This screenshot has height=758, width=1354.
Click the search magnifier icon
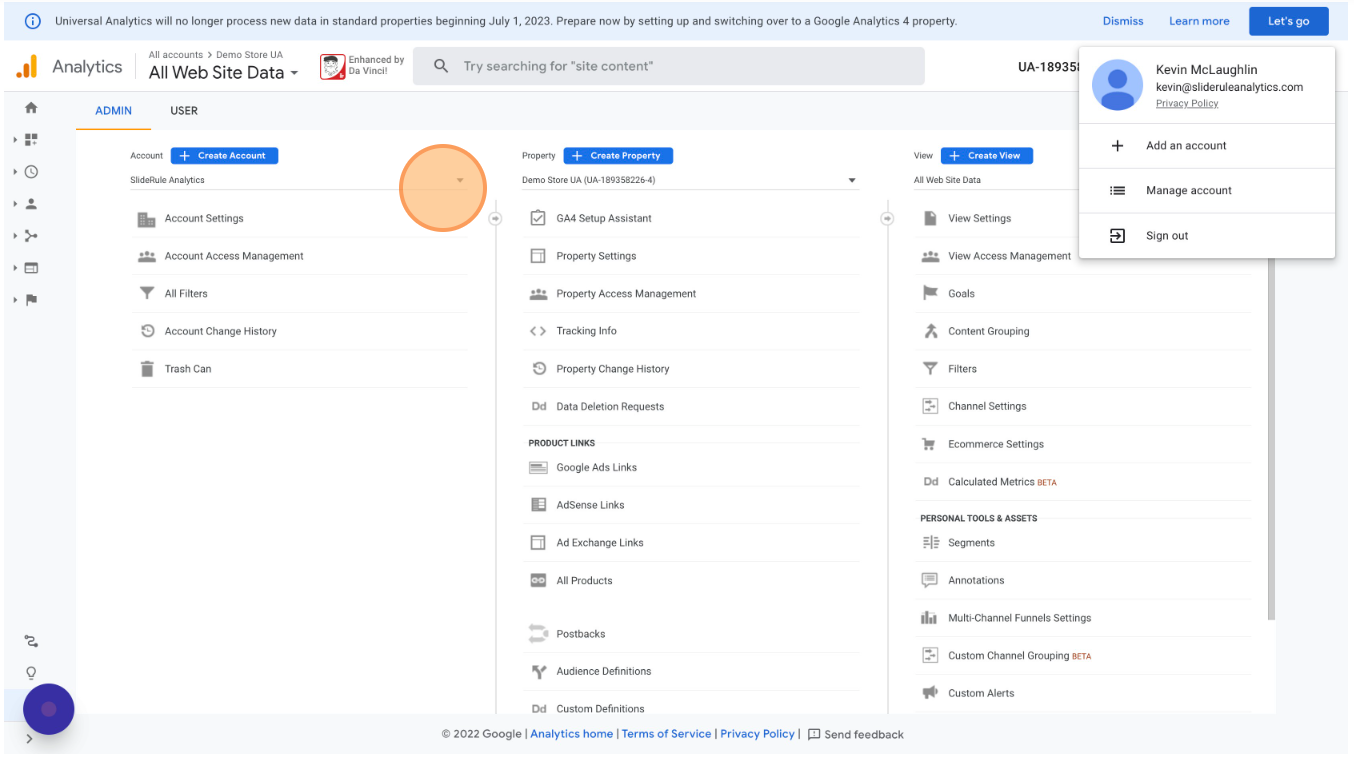point(440,66)
